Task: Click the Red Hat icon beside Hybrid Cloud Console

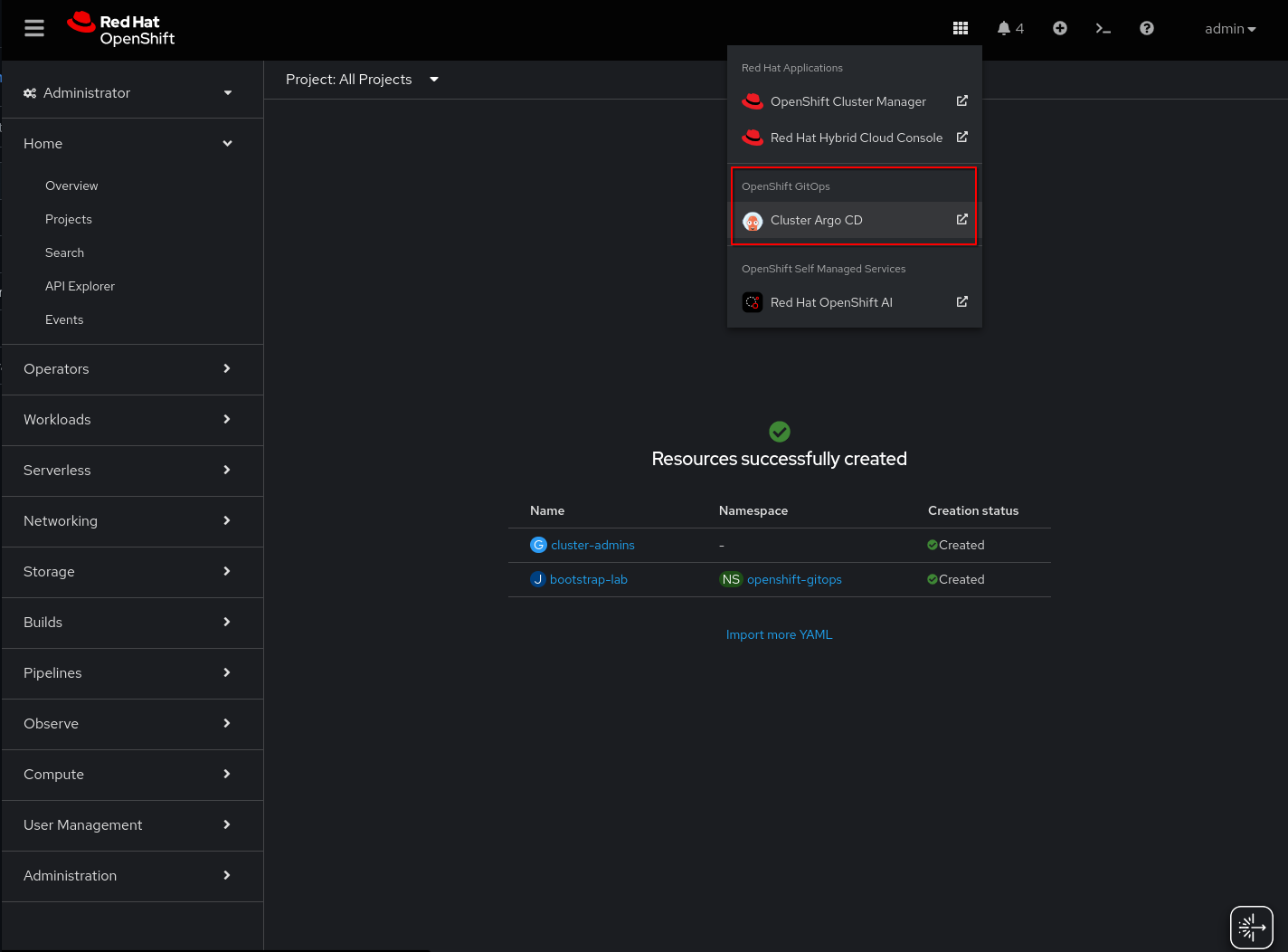Action: tap(753, 138)
